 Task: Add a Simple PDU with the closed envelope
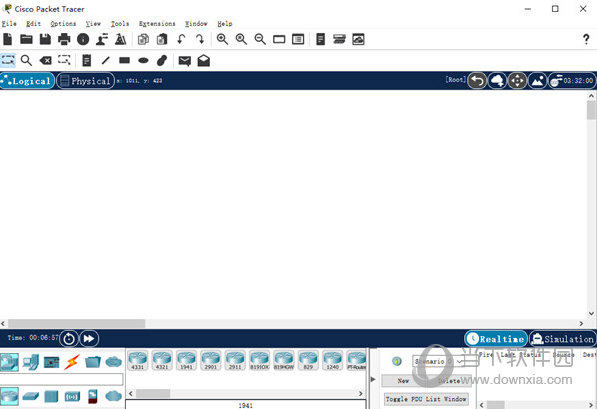click(185, 61)
